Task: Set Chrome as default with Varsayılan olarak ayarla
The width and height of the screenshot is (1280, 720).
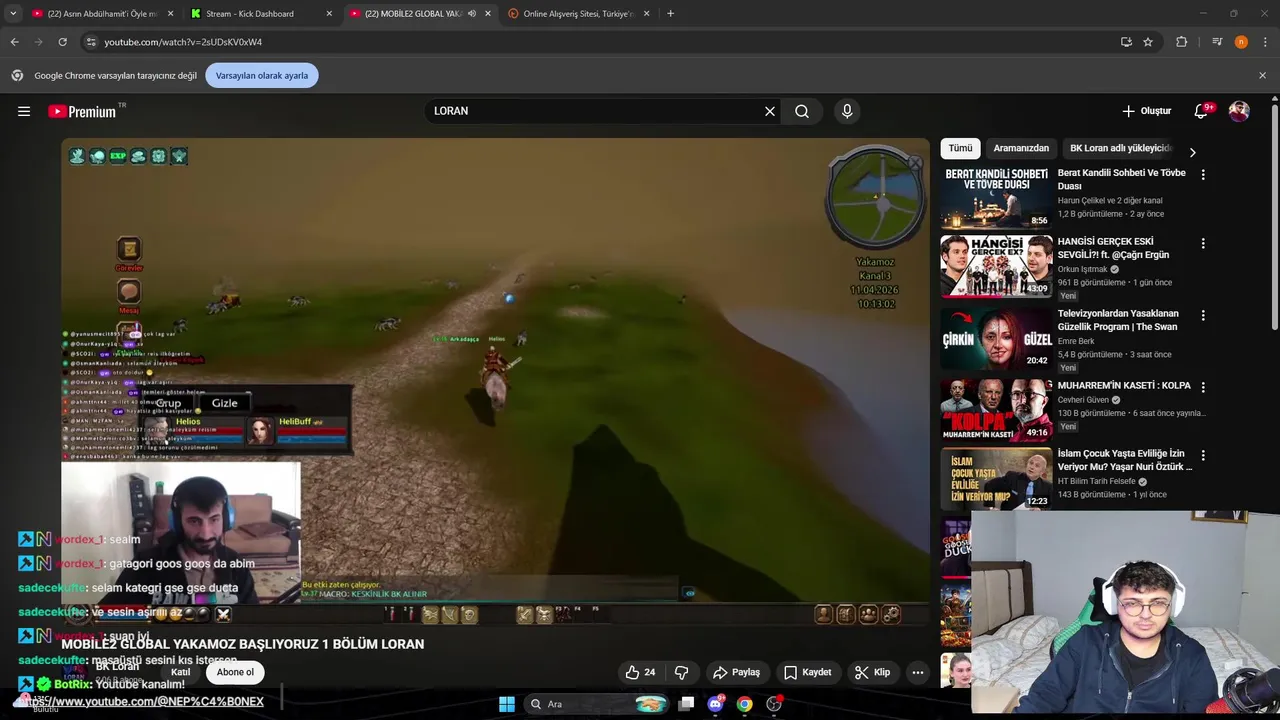Action: click(262, 76)
